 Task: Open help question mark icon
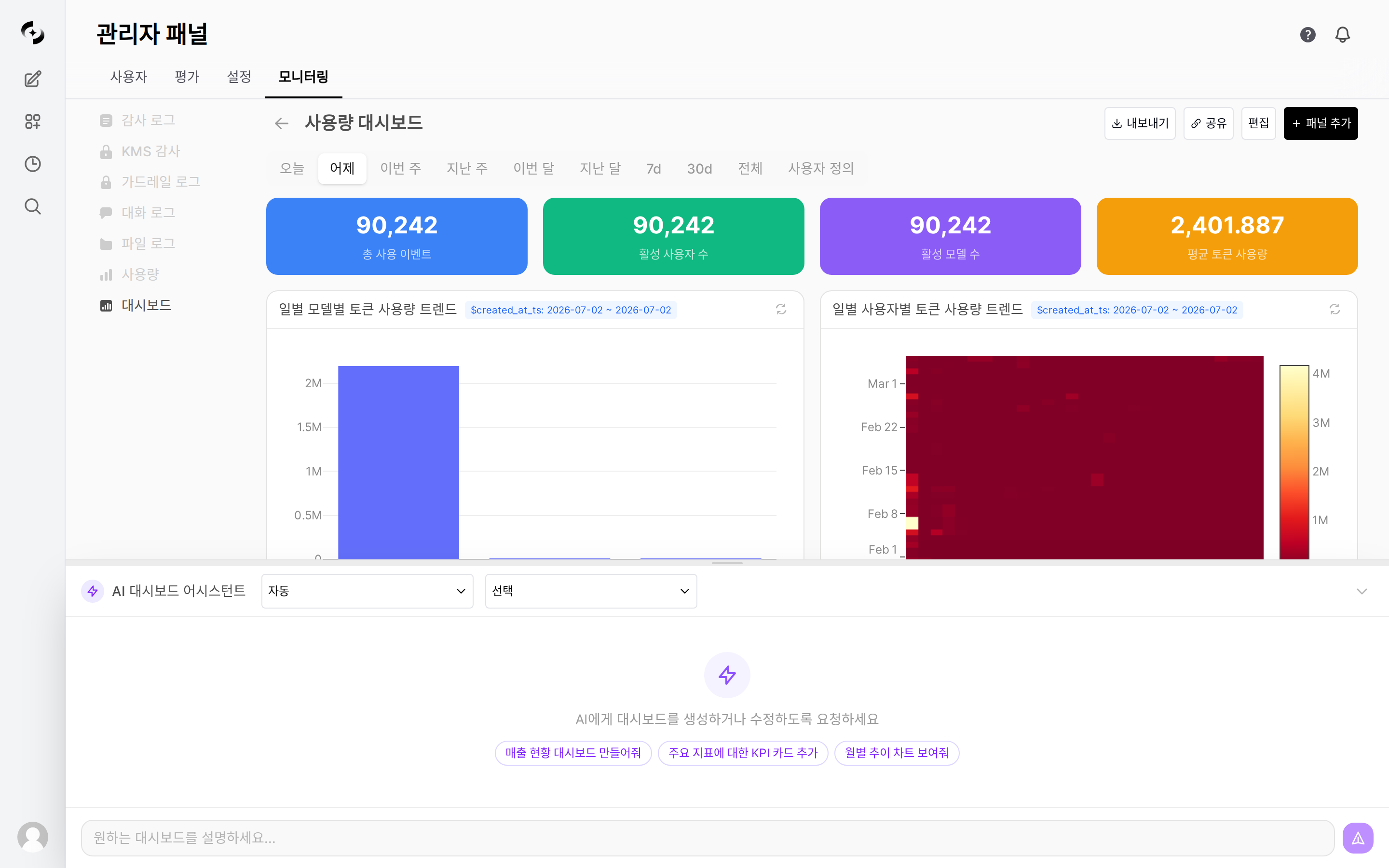coord(1307,34)
